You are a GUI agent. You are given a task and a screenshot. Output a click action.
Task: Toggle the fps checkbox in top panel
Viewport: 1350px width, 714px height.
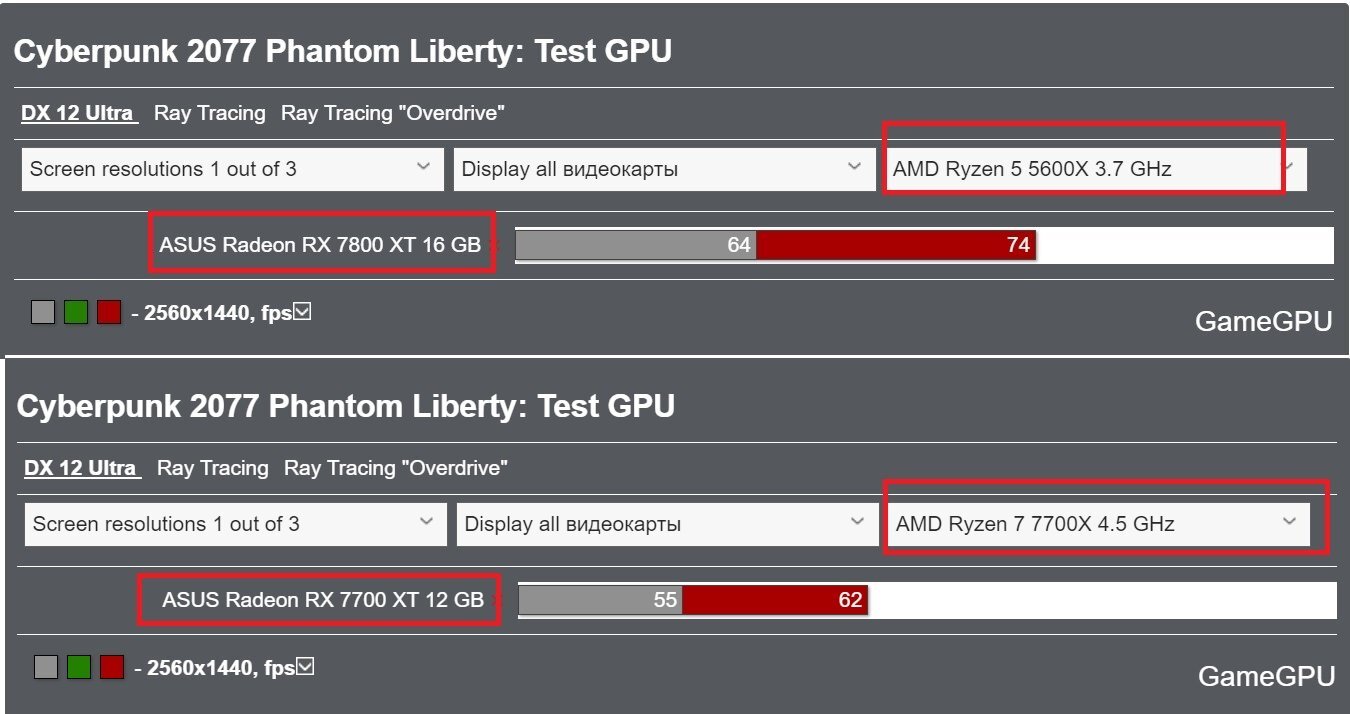click(303, 312)
